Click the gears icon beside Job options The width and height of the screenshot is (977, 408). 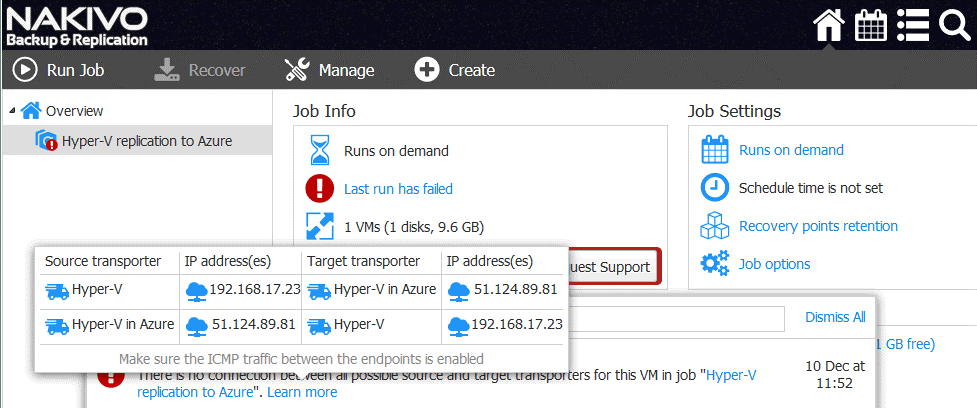[714, 264]
